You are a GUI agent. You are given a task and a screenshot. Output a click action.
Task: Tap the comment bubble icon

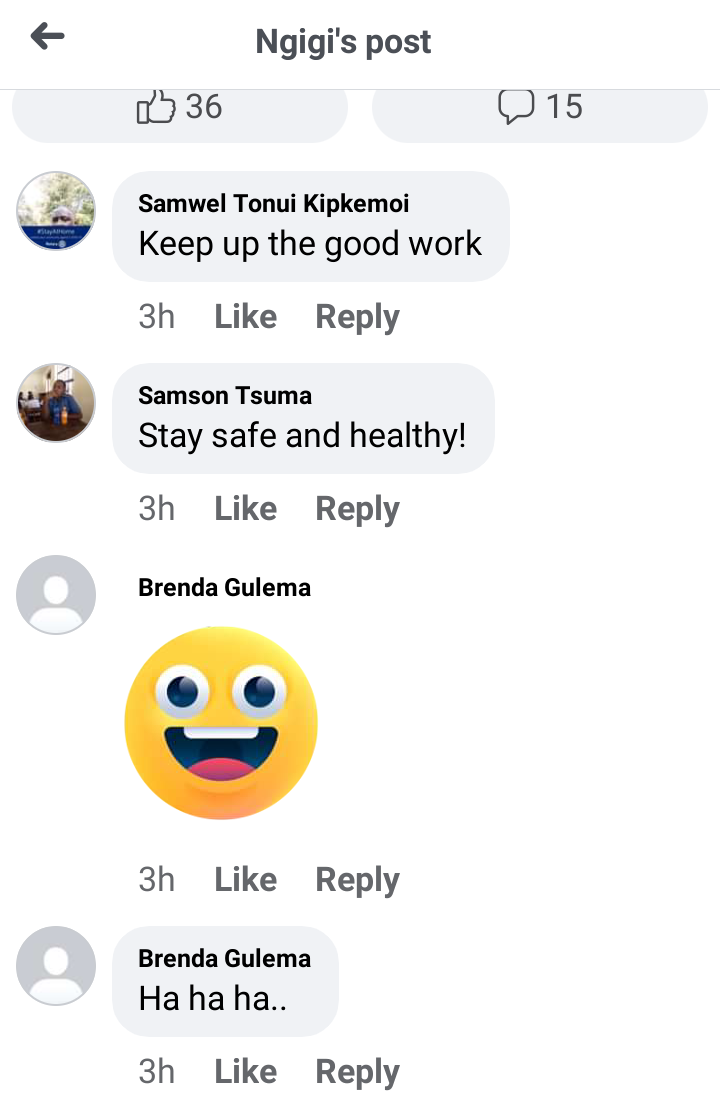coord(515,107)
